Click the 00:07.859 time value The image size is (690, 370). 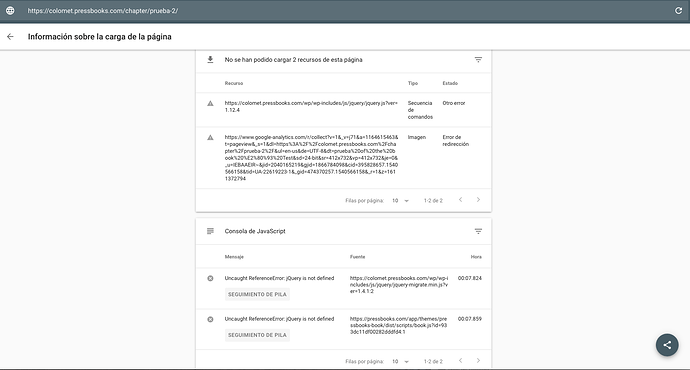coord(470,319)
